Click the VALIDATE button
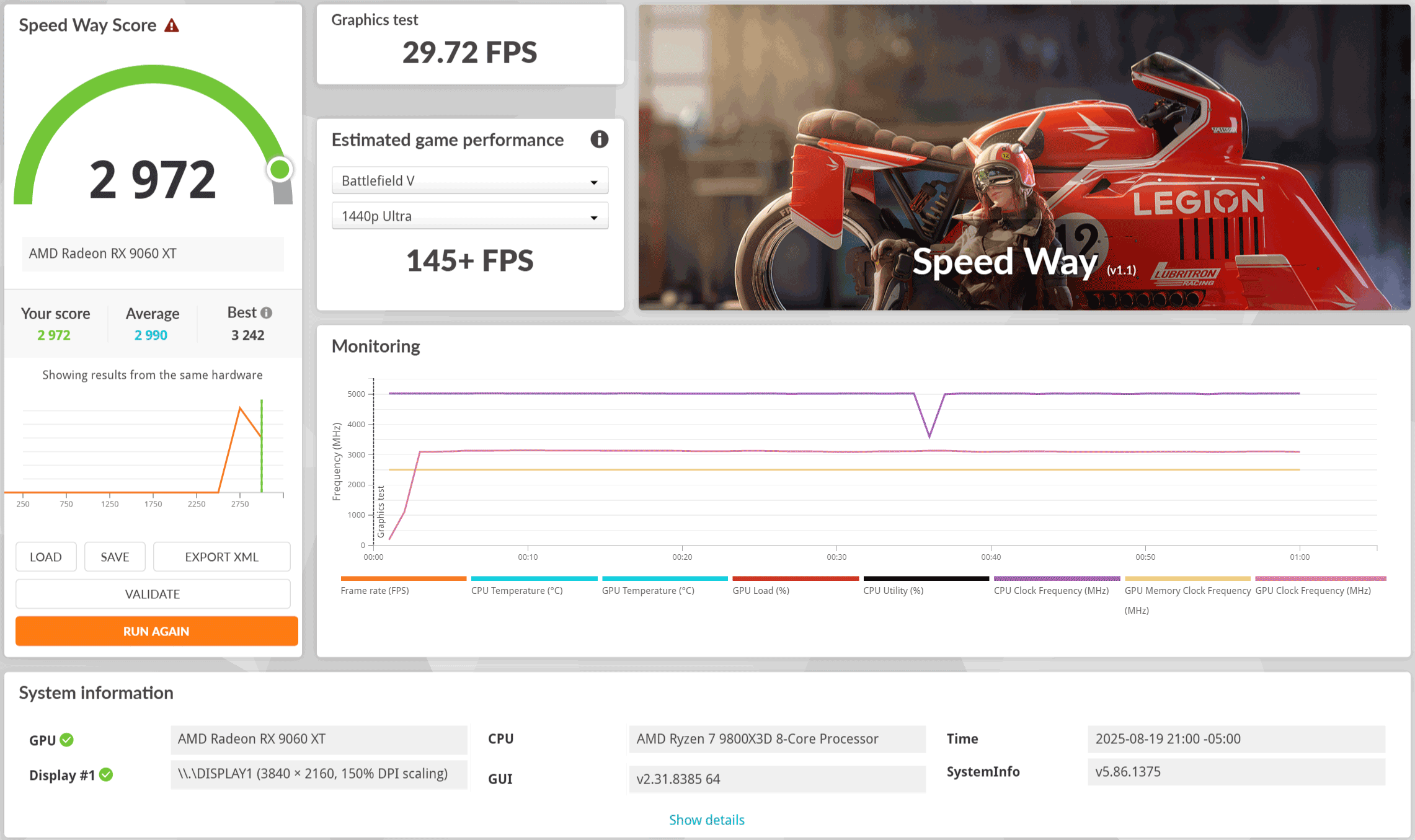Image resolution: width=1415 pixels, height=840 pixels. pos(153,594)
